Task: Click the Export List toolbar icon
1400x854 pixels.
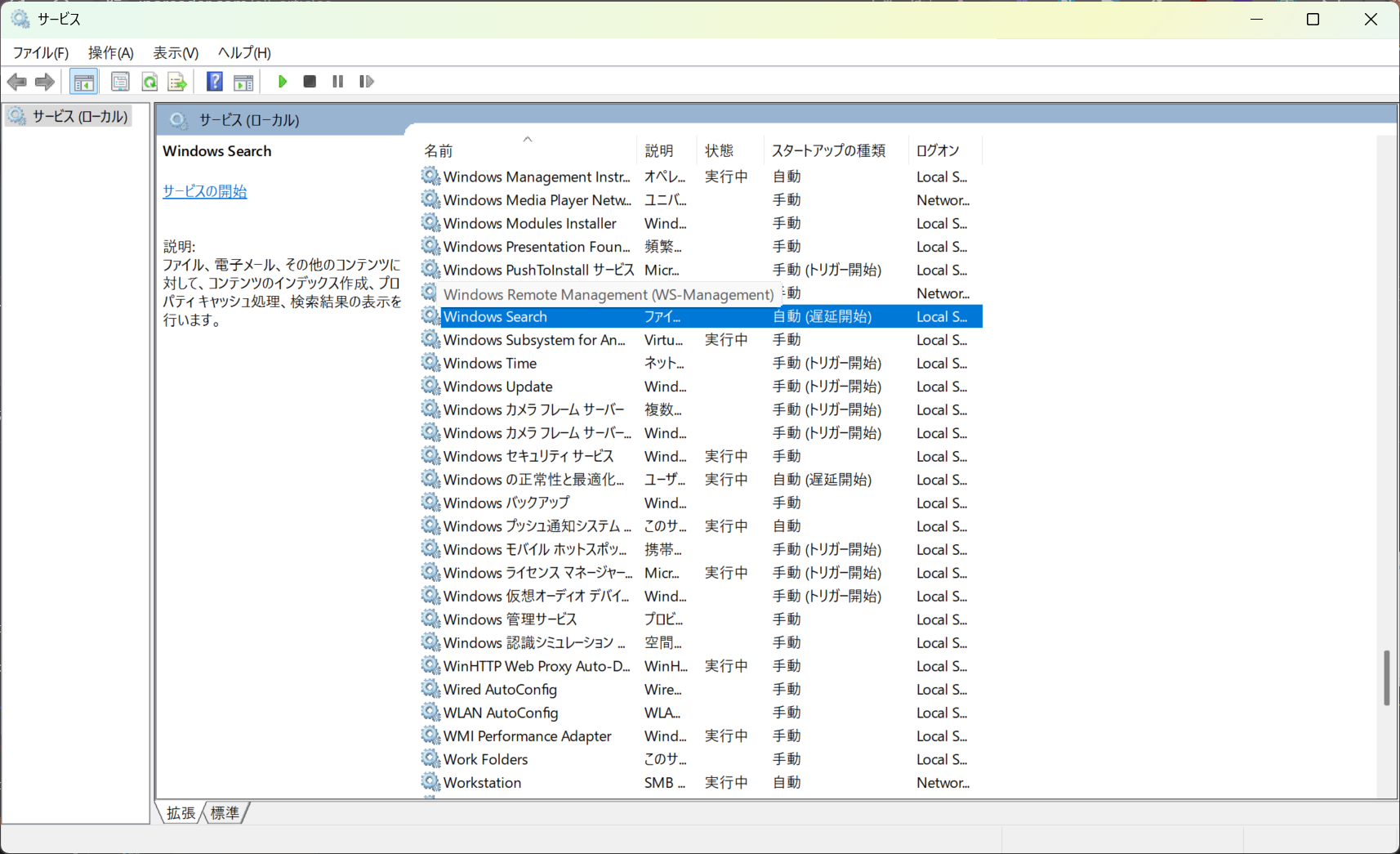Action: coord(177,82)
